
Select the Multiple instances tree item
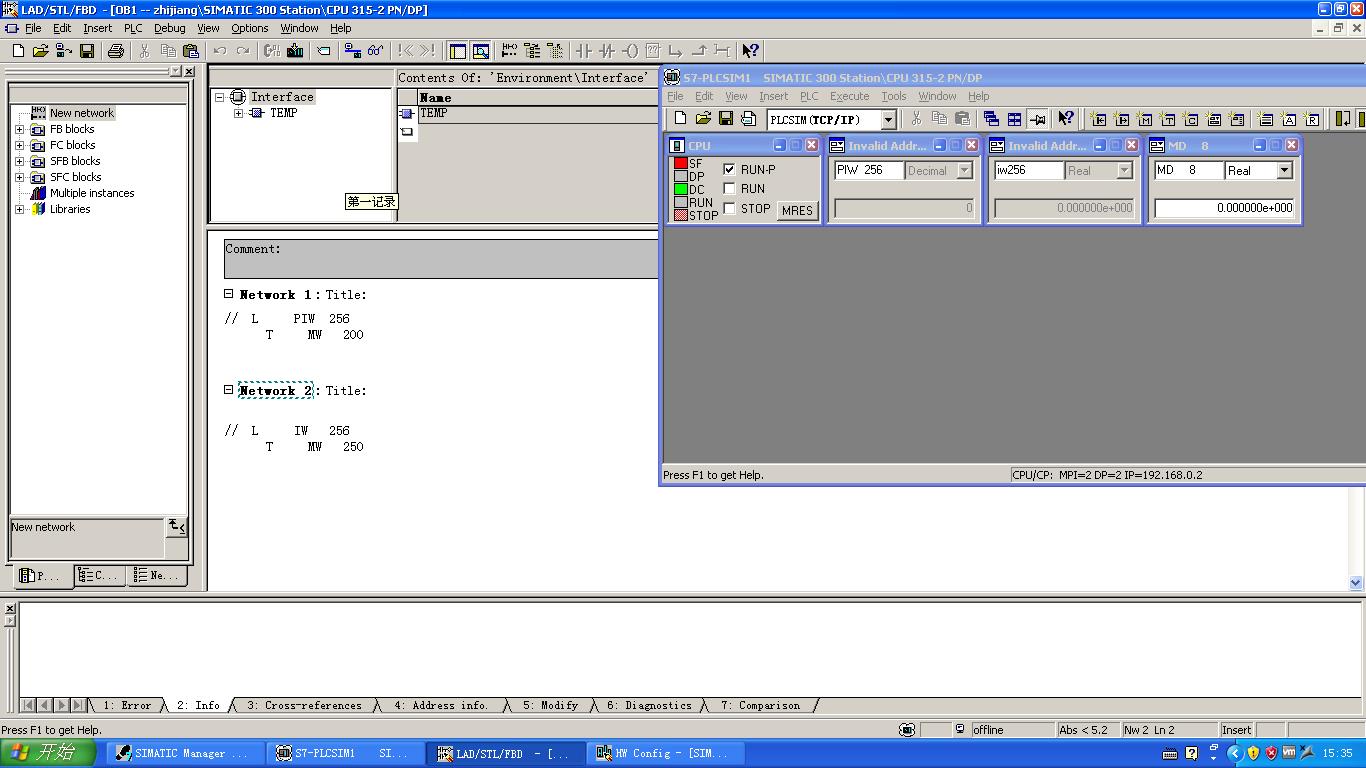coord(92,193)
